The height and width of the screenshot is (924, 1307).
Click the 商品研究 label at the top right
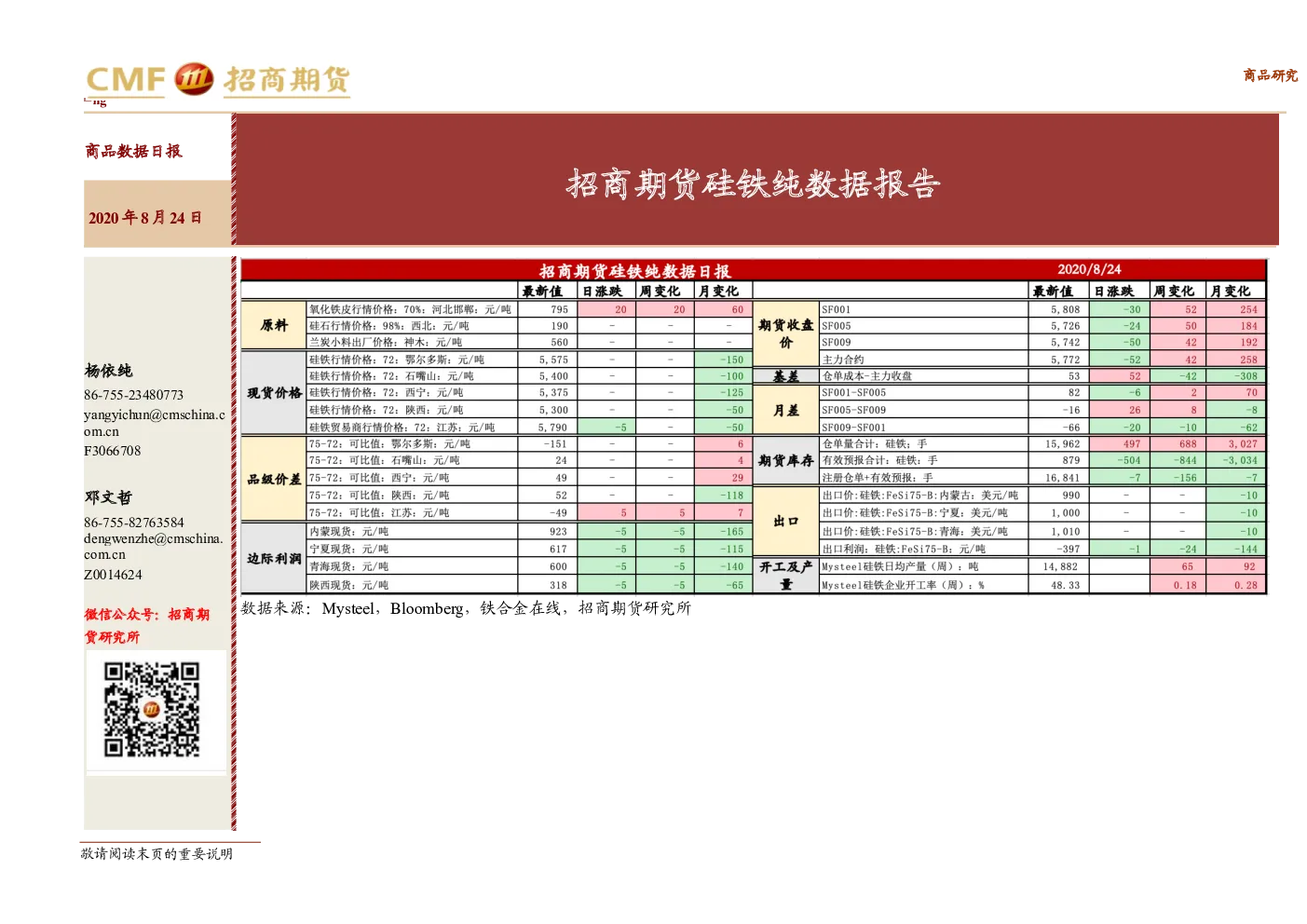(1270, 75)
